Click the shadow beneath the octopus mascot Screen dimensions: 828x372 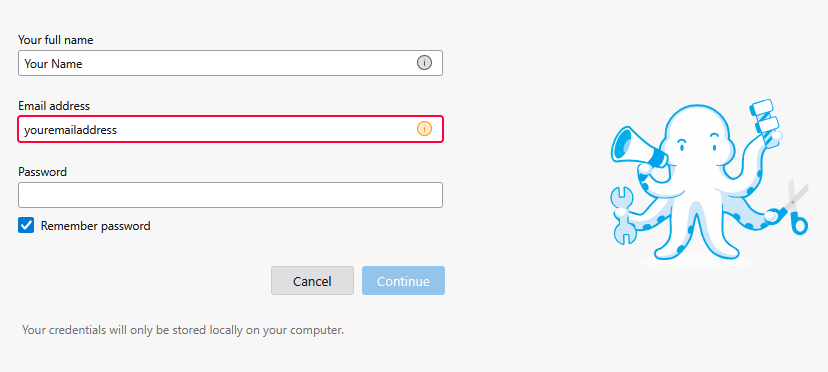pos(697,262)
